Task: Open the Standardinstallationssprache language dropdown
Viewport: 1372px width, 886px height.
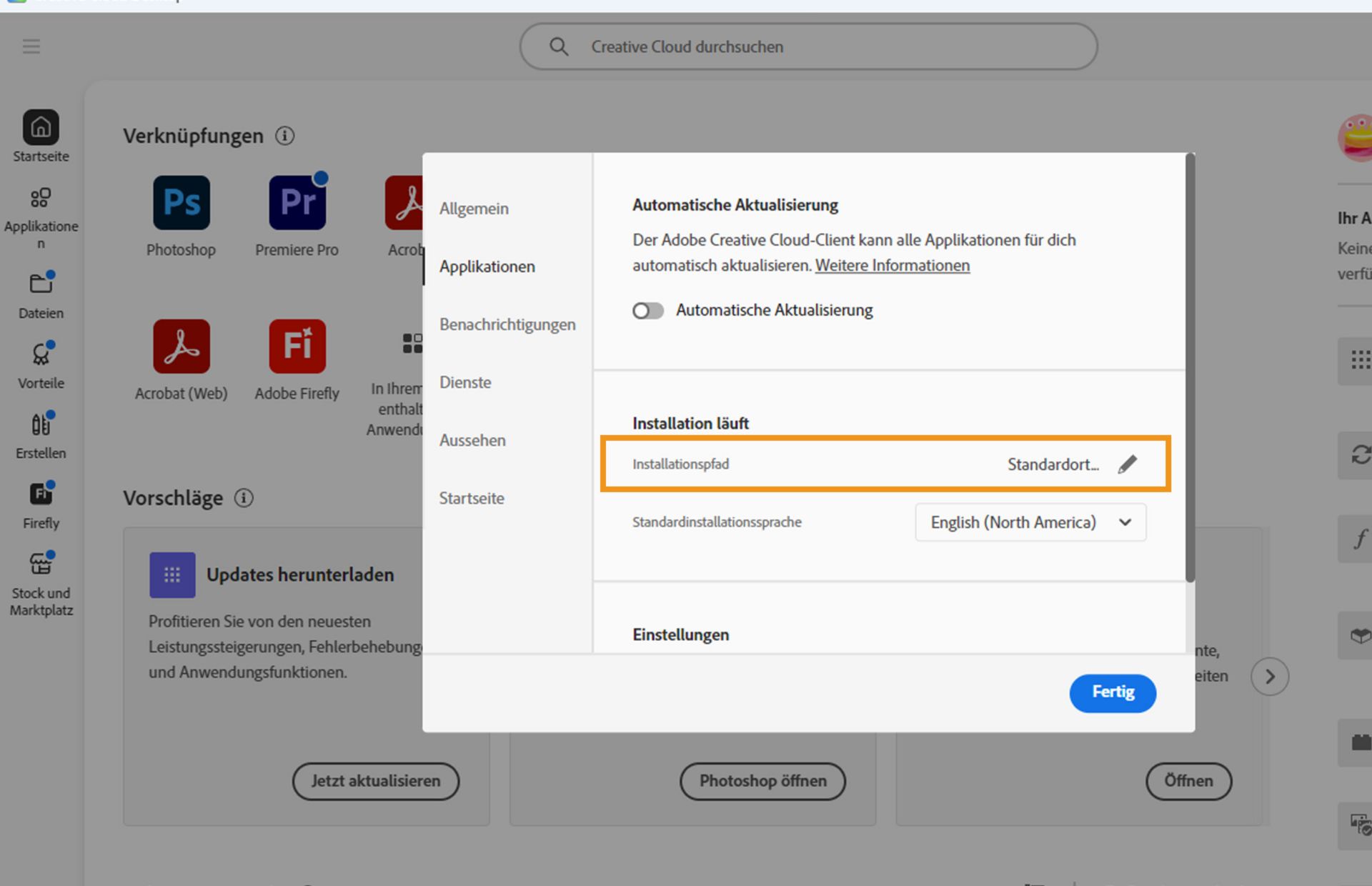Action: pos(1030,522)
